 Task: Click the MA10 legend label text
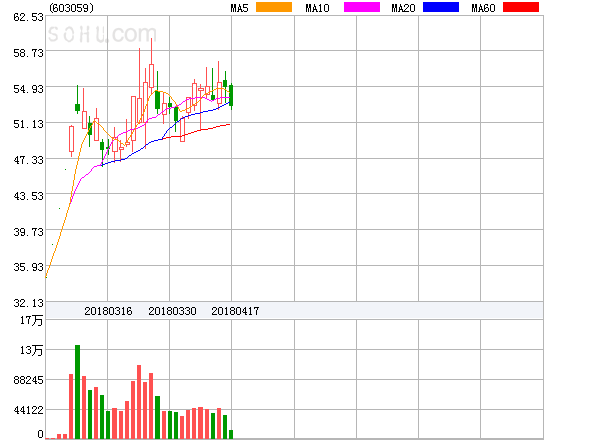317,8
